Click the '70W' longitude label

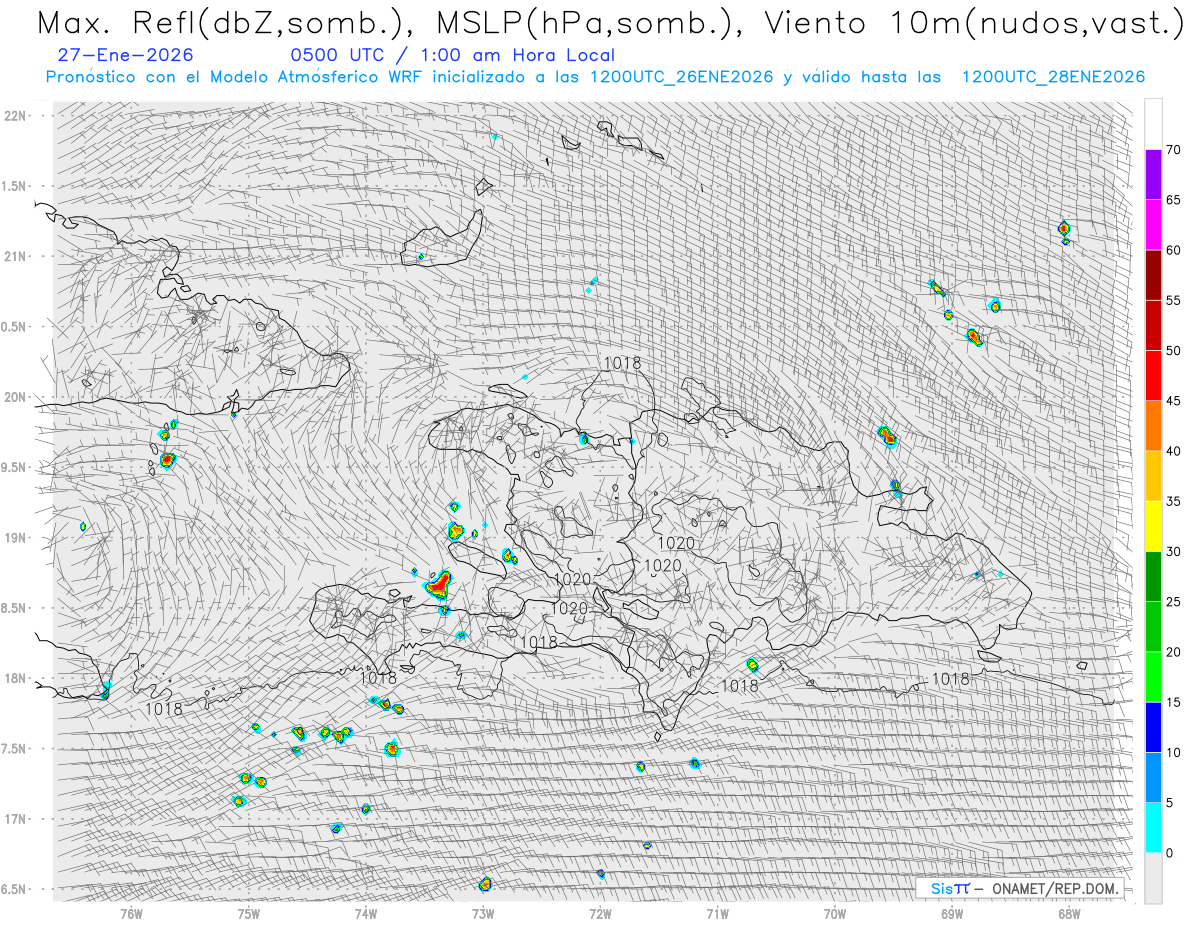(835, 913)
